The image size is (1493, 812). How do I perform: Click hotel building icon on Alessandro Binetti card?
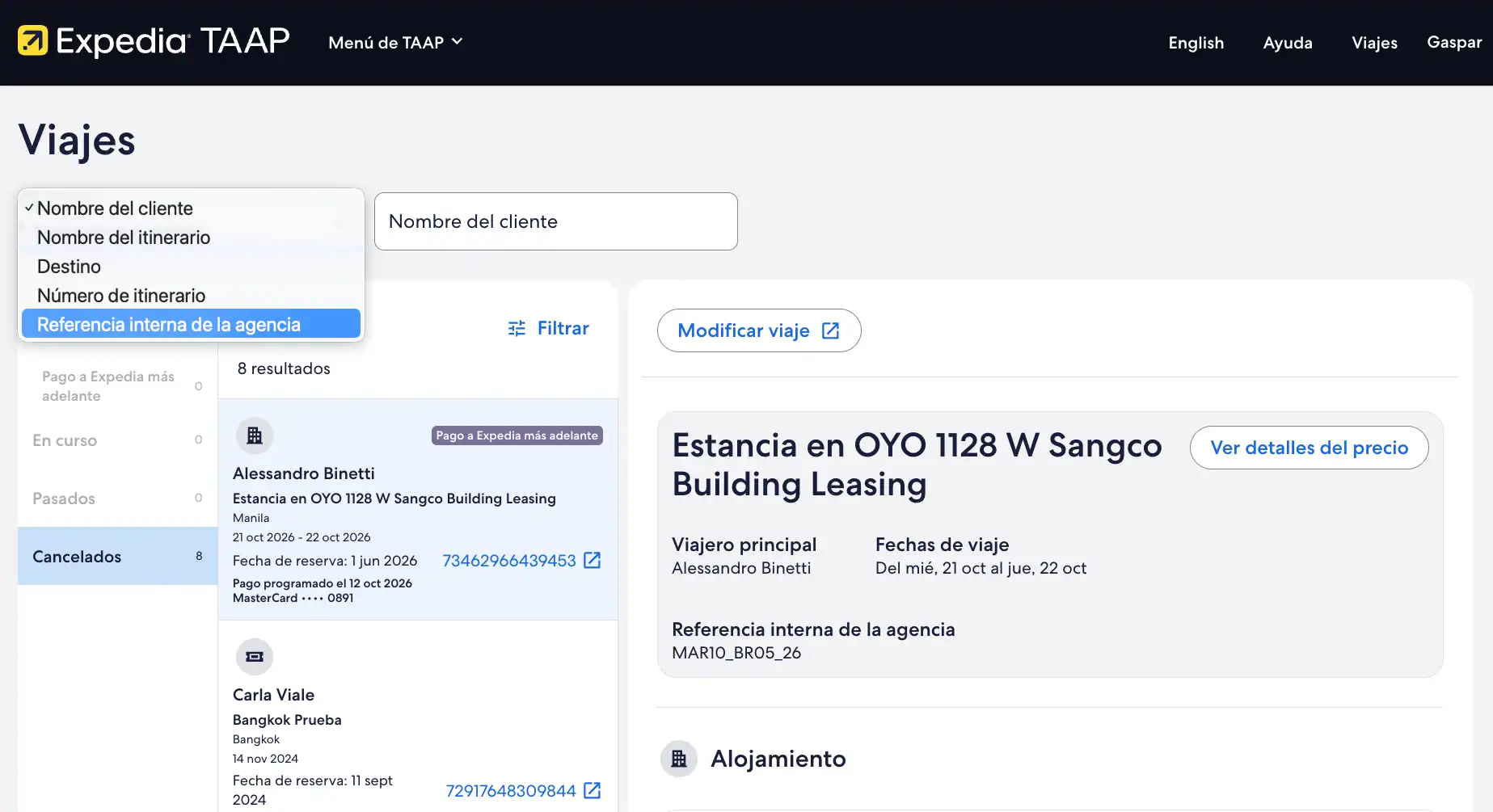coord(255,435)
